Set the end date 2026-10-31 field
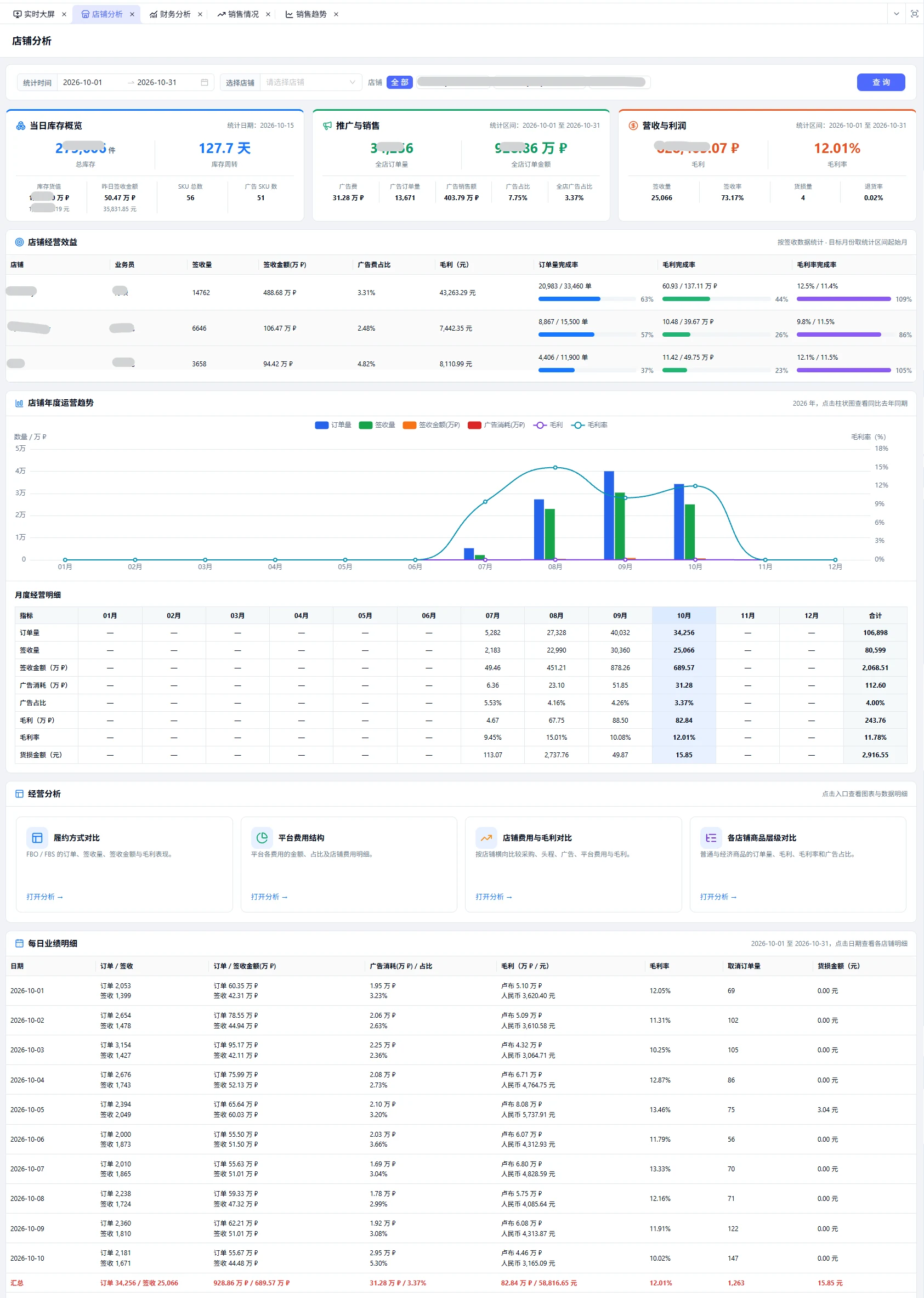This screenshot has height=1298, width=924. (157, 82)
